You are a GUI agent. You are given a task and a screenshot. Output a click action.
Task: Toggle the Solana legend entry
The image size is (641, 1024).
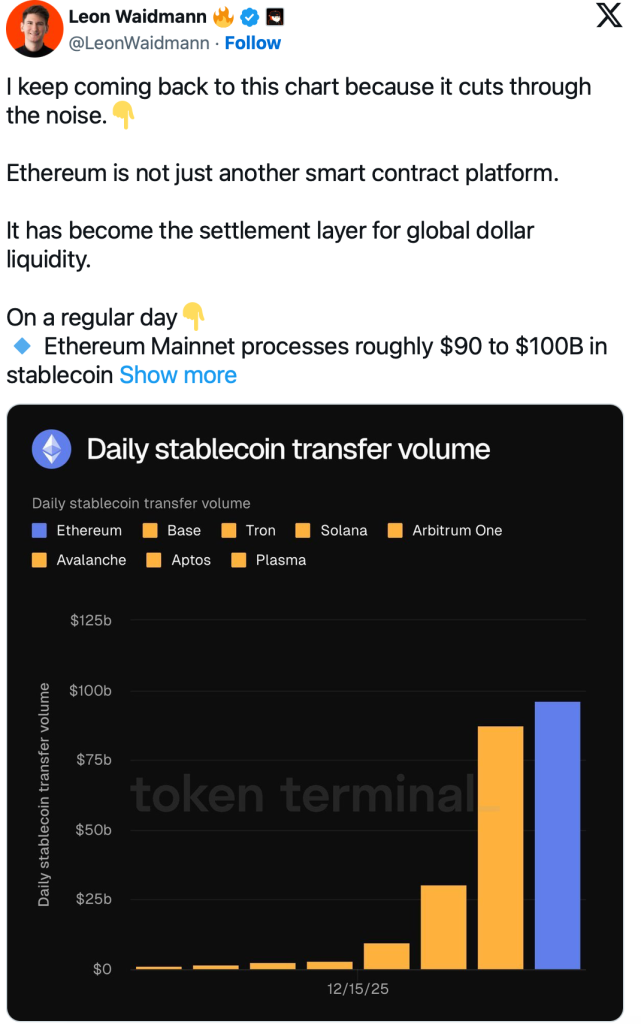tap(331, 531)
